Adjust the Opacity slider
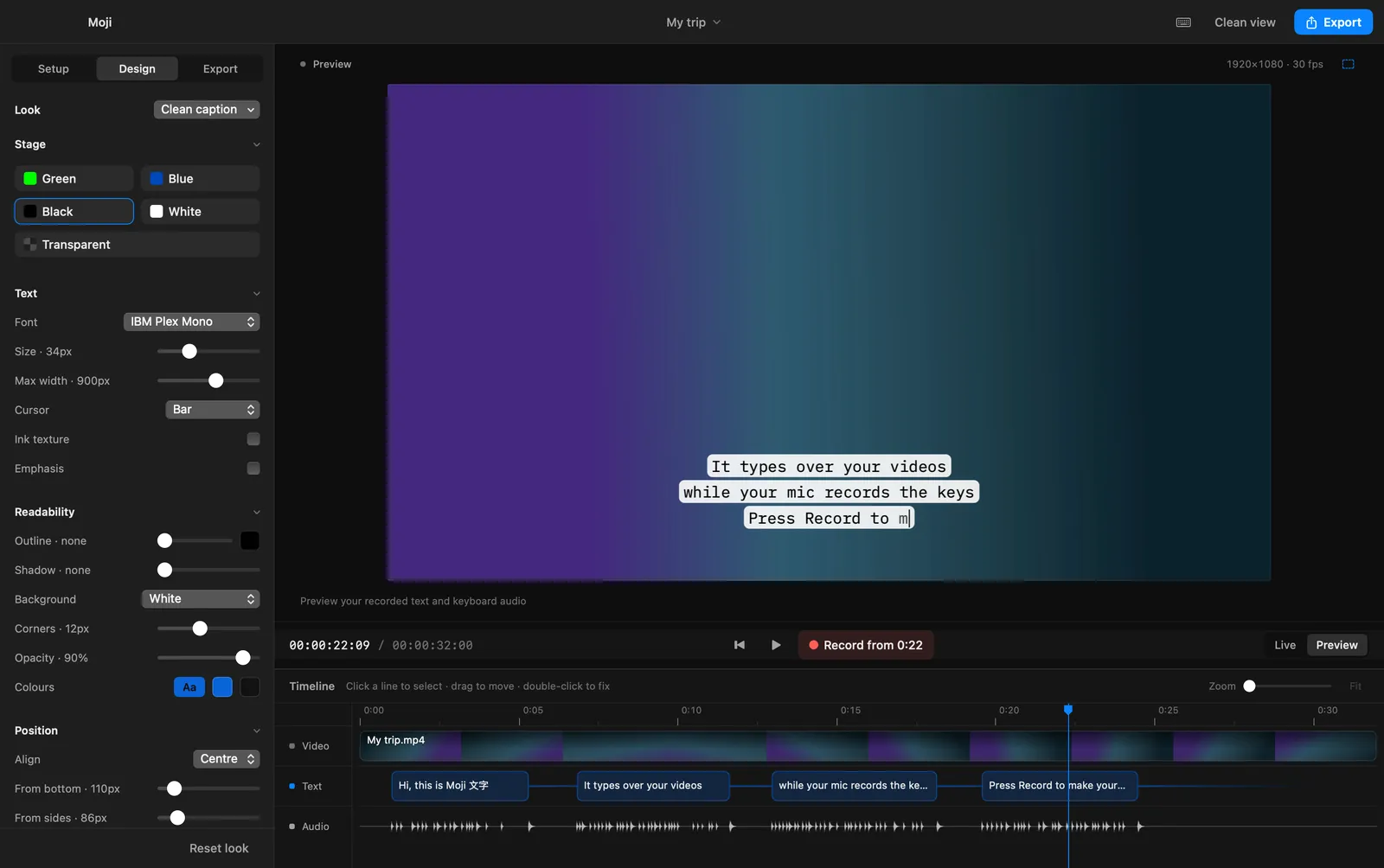The image size is (1384, 868). coord(208,658)
